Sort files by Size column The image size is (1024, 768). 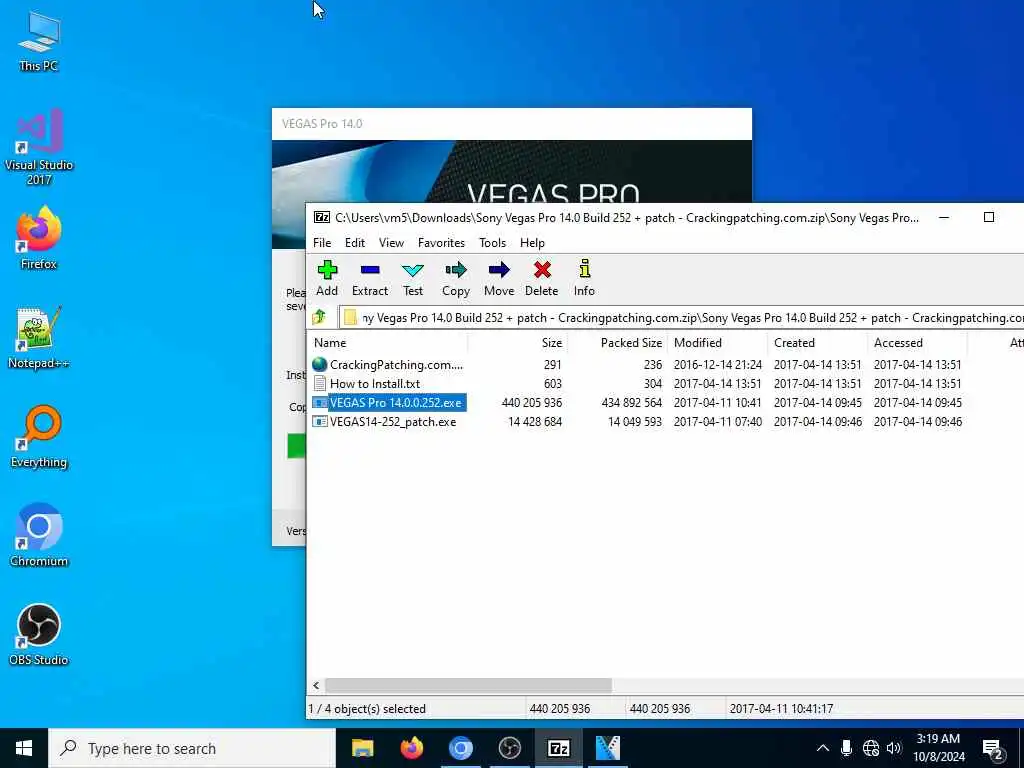pyautogui.click(x=517, y=343)
